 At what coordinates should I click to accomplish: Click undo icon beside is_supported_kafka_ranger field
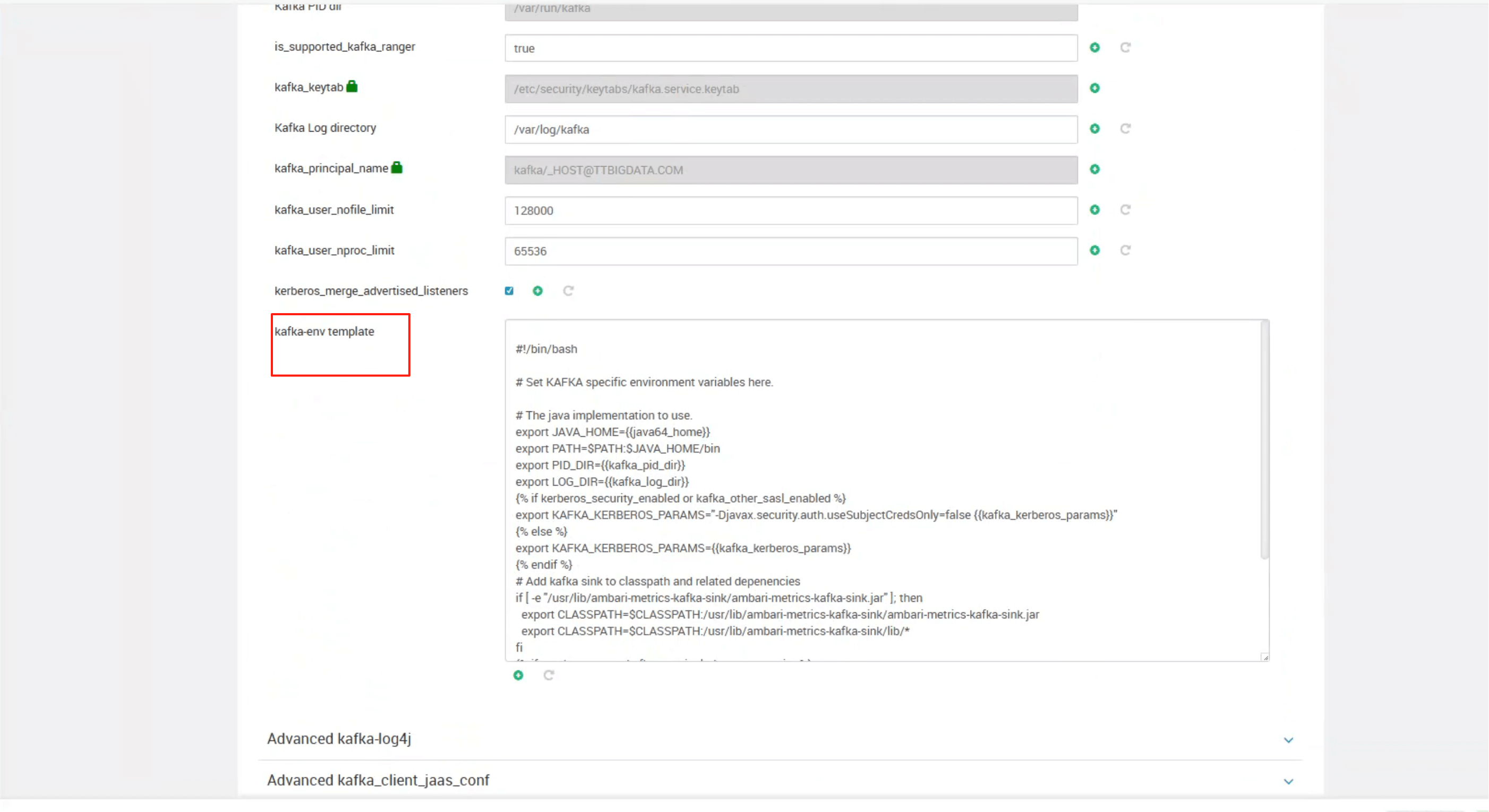point(1125,47)
